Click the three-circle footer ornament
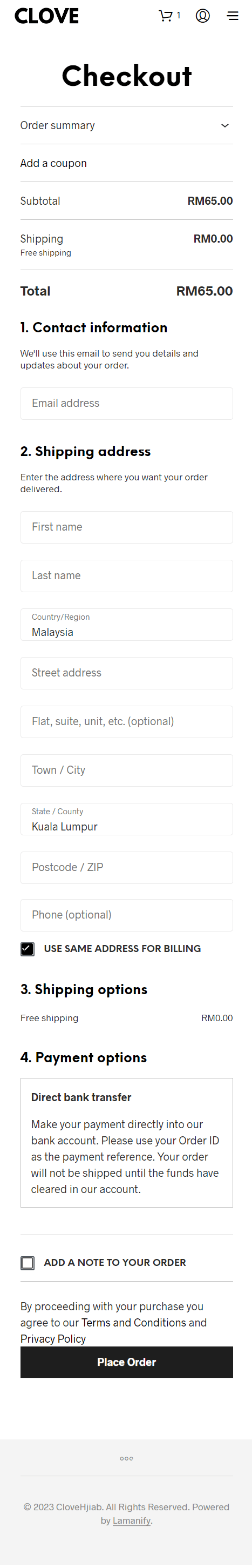 tap(126, 1458)
